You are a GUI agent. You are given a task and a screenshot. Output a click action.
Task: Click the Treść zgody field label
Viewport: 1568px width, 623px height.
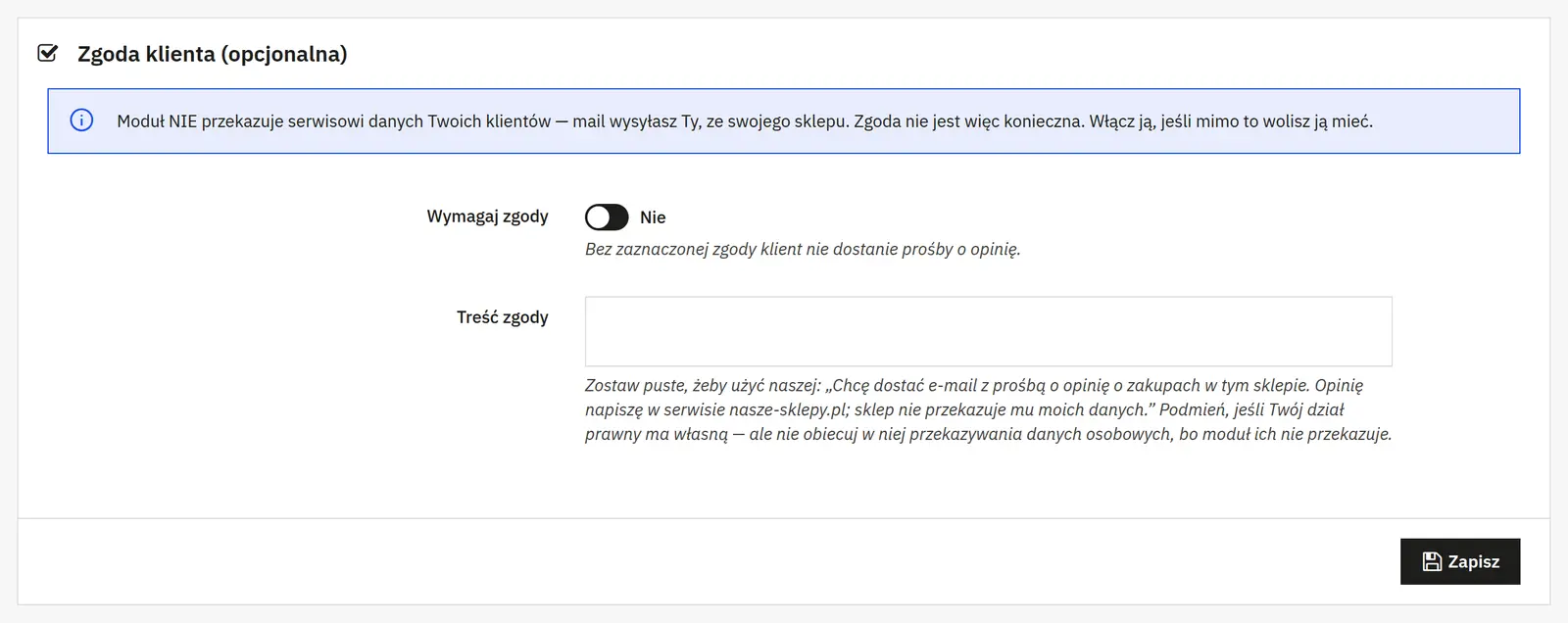[502, 317]
